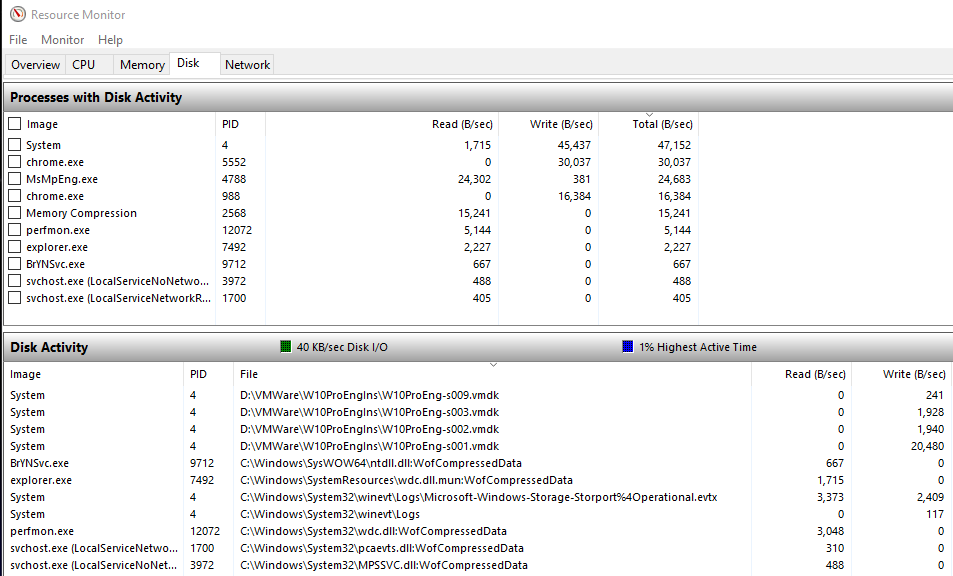
Task: Tick the BrYNSvc.exe checkbox
Action: pos(15,264)
